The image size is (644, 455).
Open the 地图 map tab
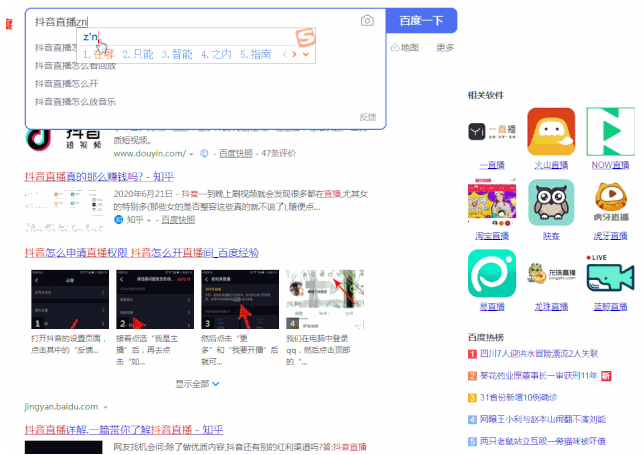click(x=405, y=48)
